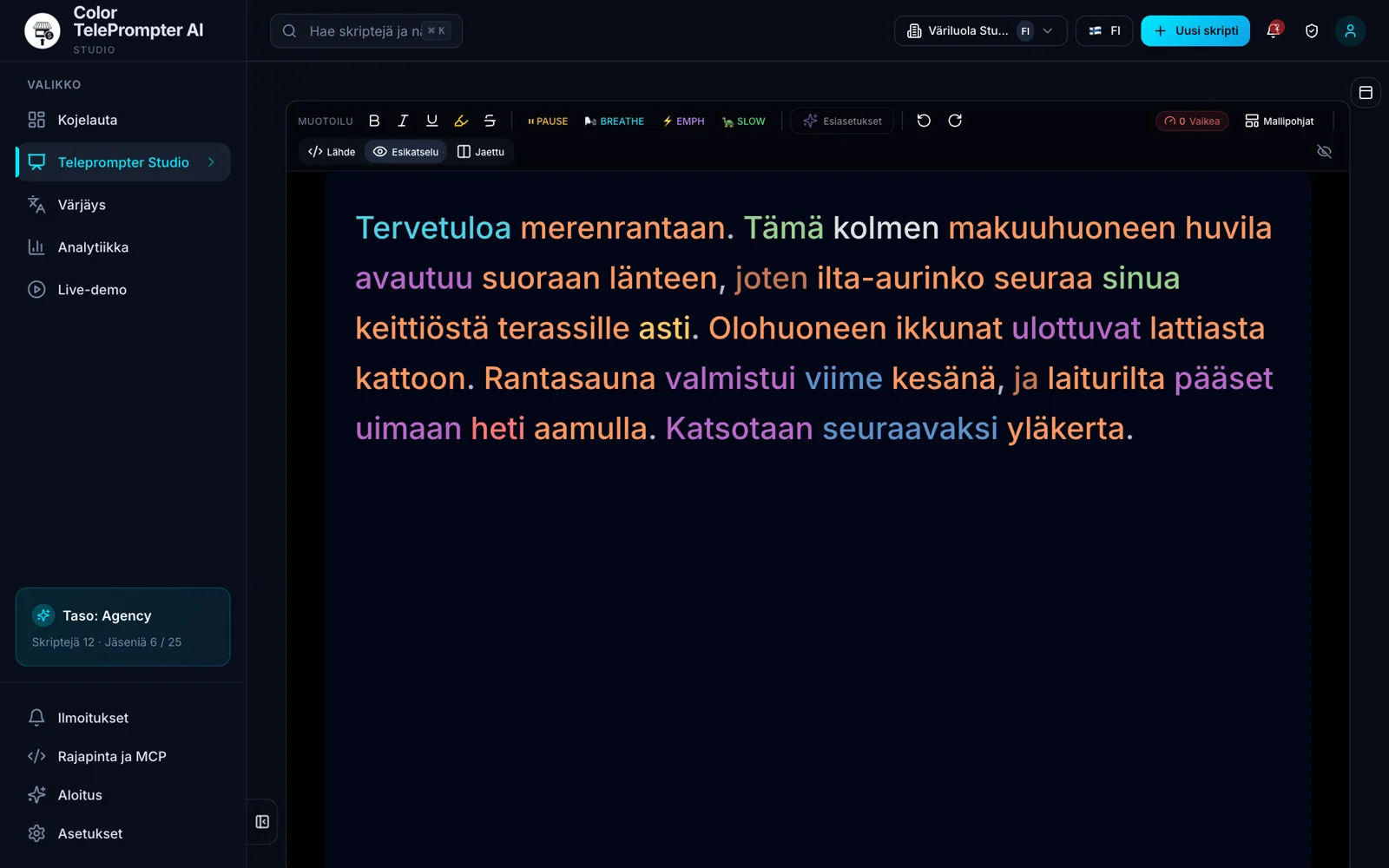1389x868 pixels.
Task: Open Rajapinta ja MCP page
Action: (122, 756)
